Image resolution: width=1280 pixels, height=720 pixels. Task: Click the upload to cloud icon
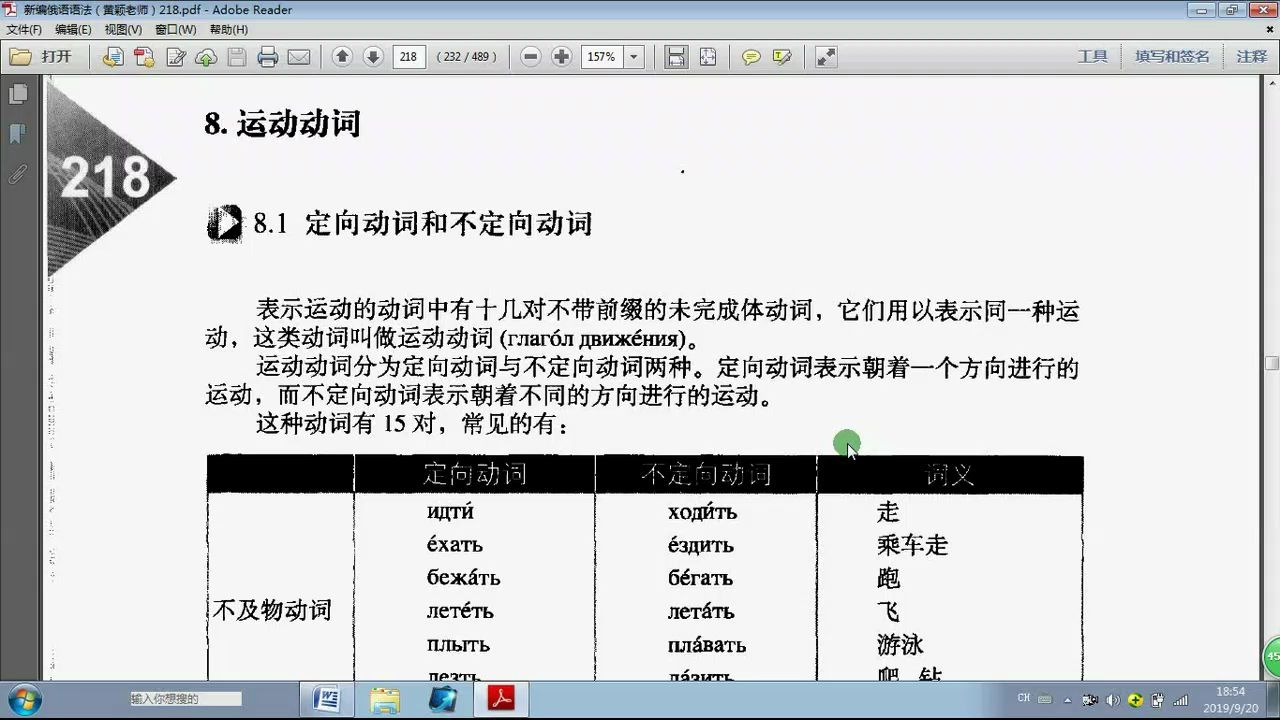click(206, 57)
